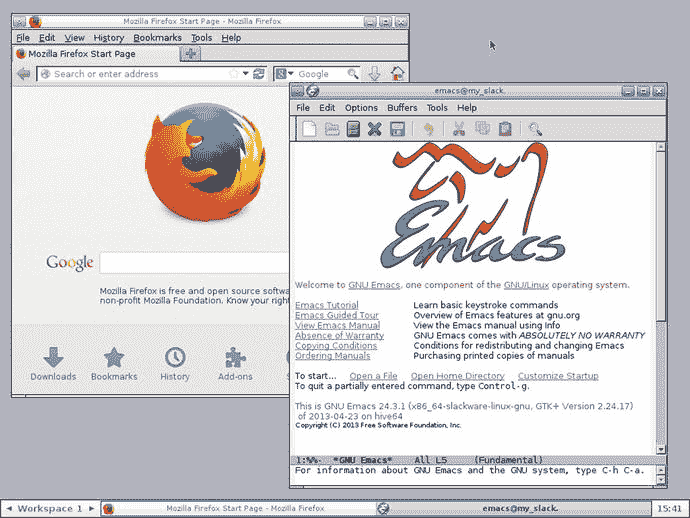Open the Emacs directory (Dired) toolbar icon

pos(353,129)
